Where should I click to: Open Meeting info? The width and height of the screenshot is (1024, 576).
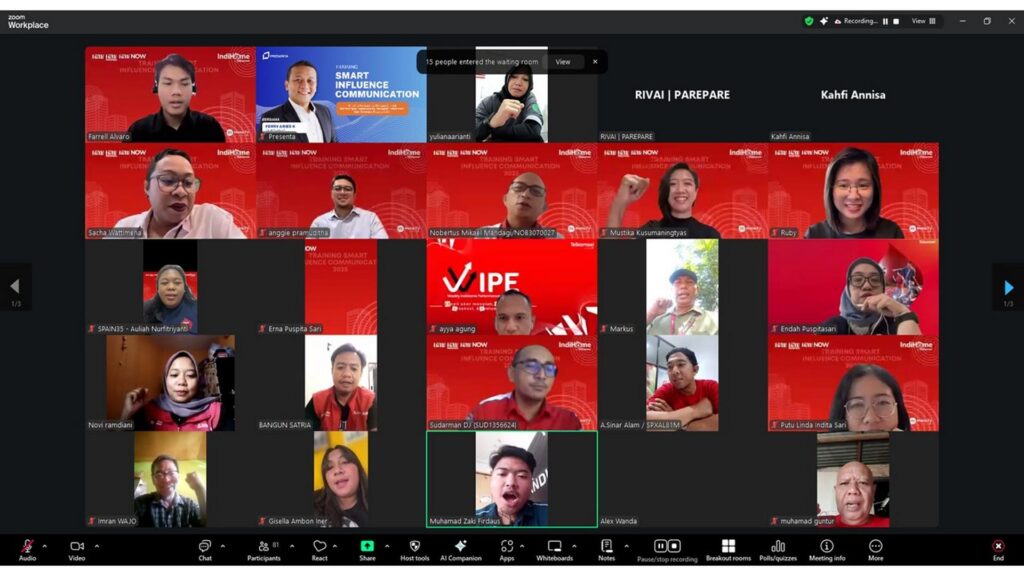click(x=827, y=549)
